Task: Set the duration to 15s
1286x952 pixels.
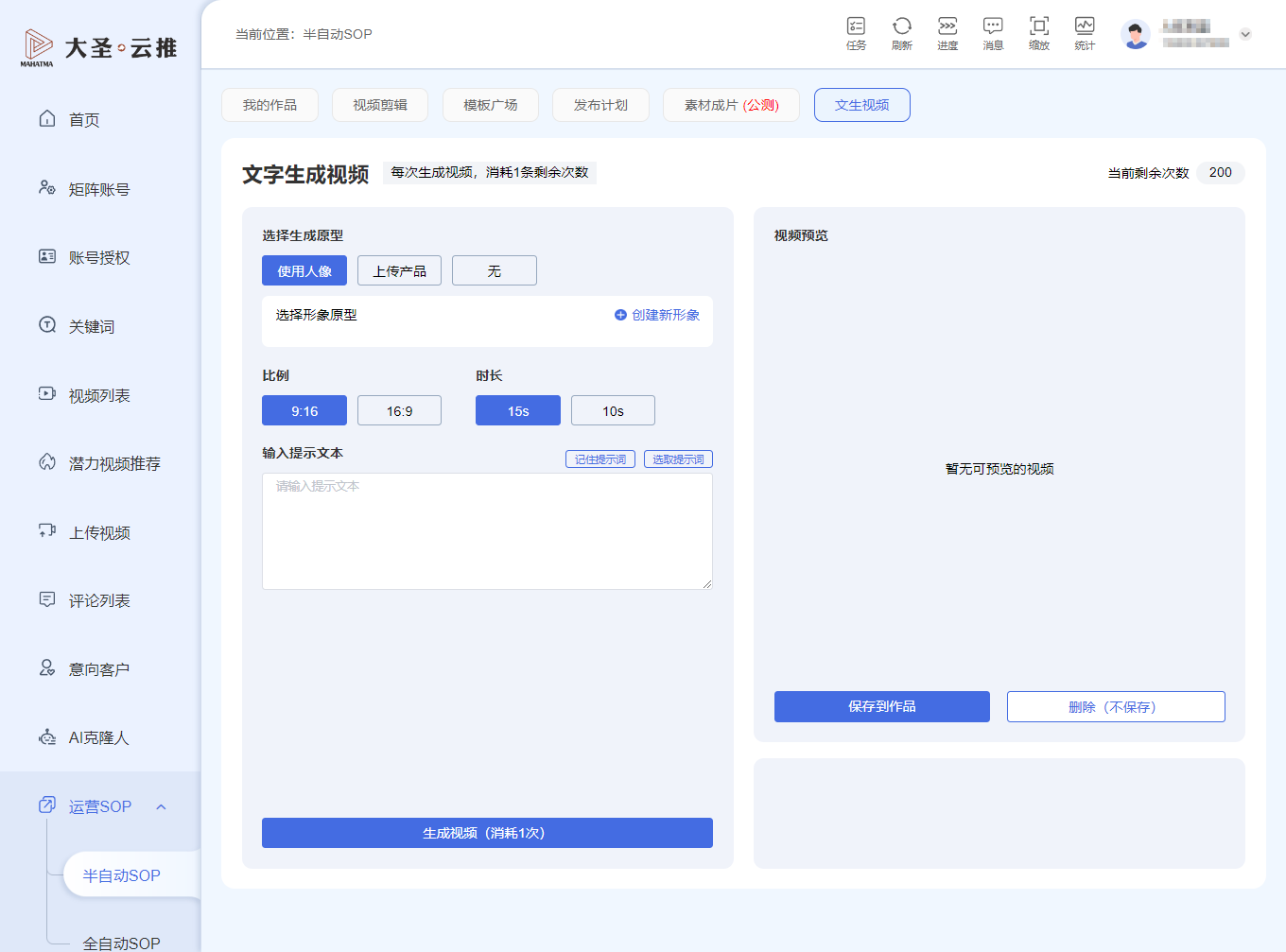Action: coord(518,410)
